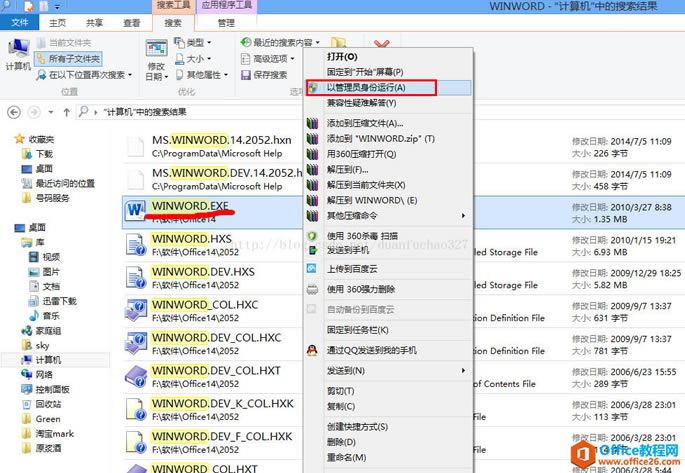
Task: Click the up-one-level arrow
Action: click(66, 112)
